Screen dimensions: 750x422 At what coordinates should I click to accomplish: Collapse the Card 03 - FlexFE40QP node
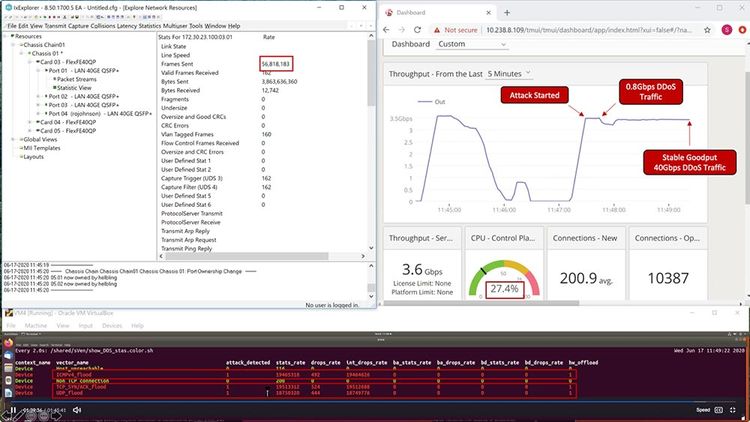coord(31,62)
